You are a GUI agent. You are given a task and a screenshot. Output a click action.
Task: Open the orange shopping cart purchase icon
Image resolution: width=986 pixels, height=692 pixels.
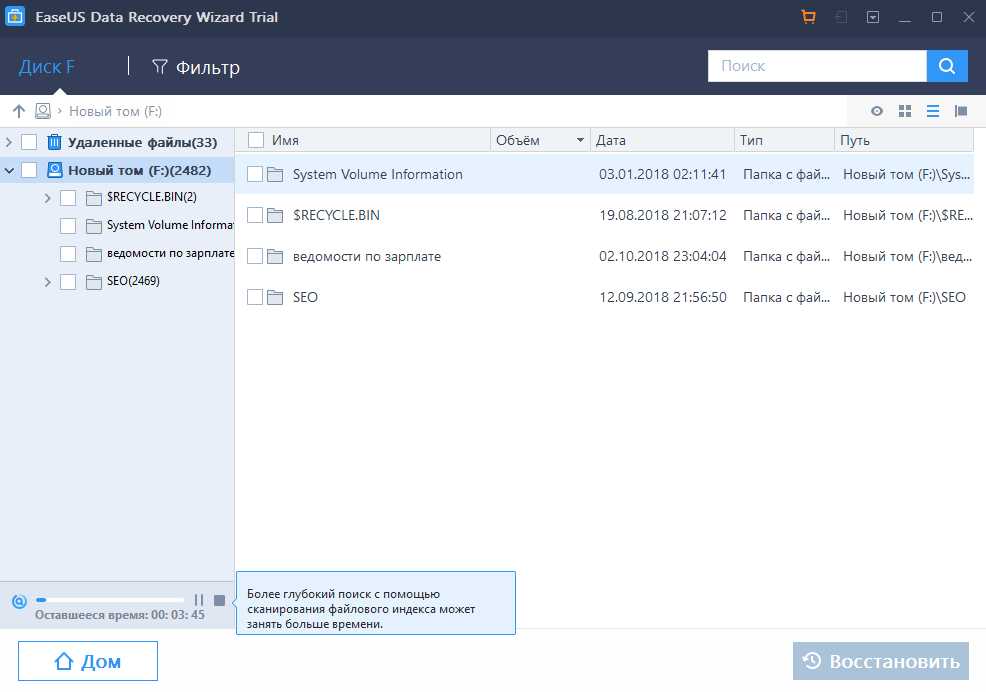[x=808, y=17]
